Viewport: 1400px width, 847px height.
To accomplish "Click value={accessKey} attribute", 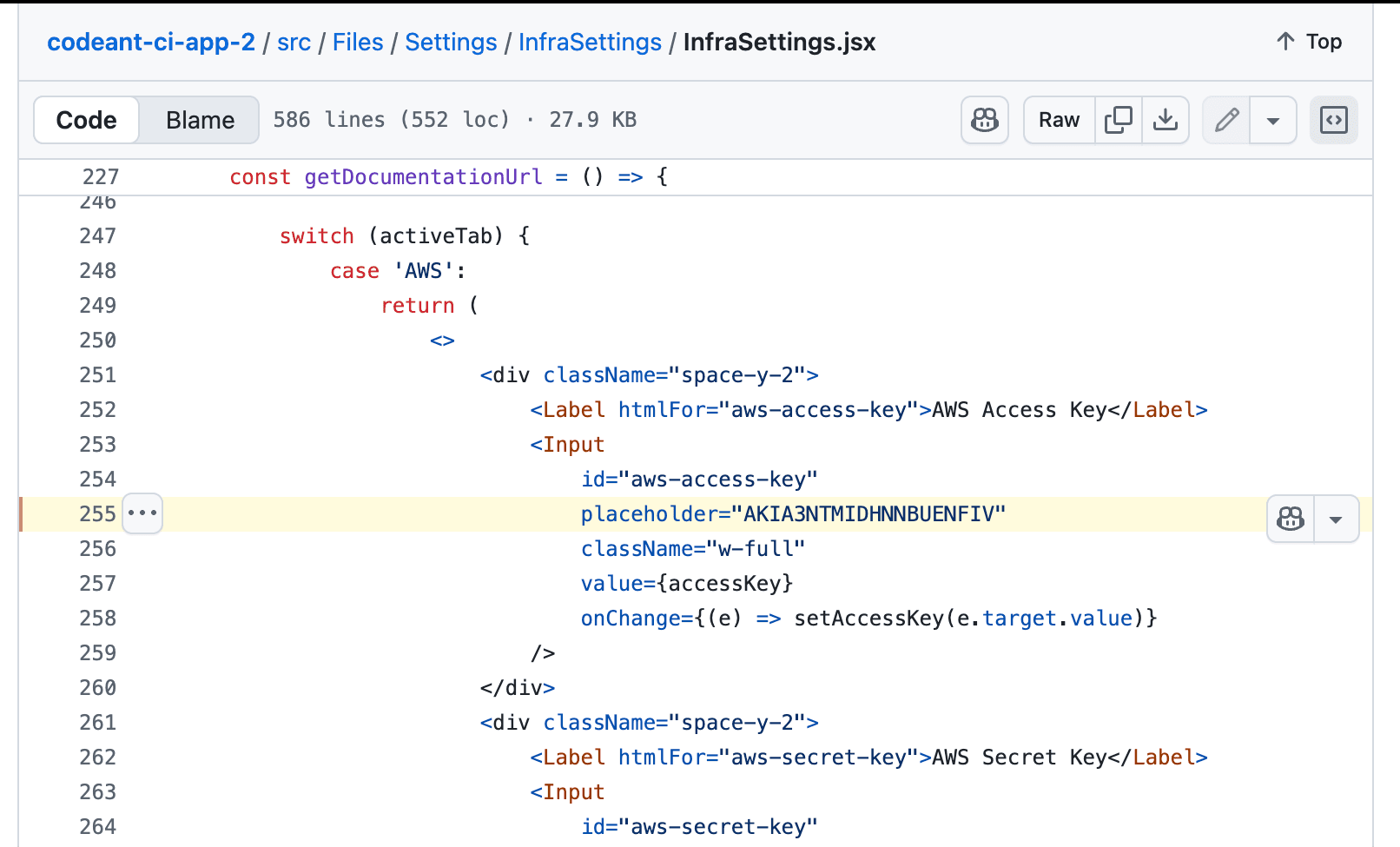I will pyautogui.click(x=687, y=583).
